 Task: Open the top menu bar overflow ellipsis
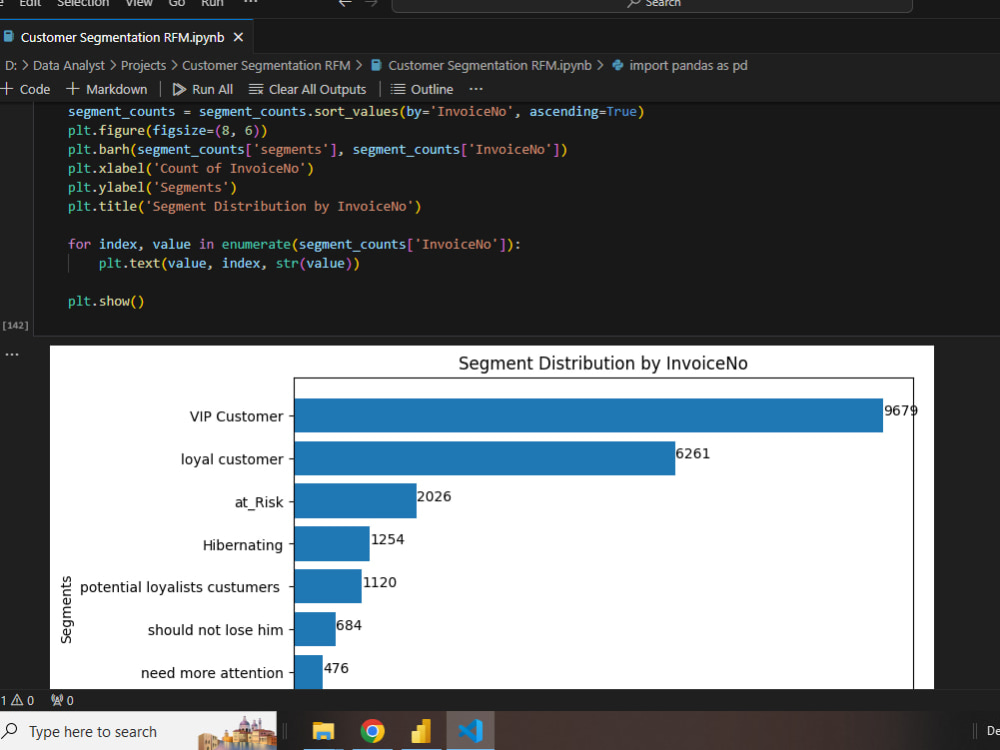251,2
